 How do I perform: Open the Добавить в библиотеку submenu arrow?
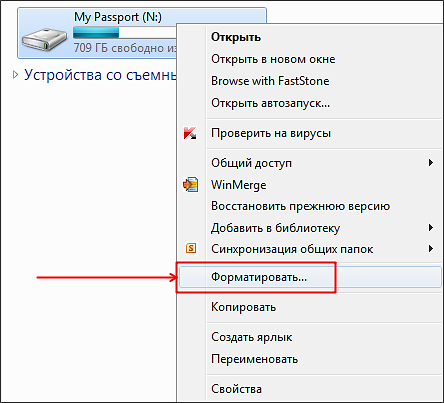point(431,228)
